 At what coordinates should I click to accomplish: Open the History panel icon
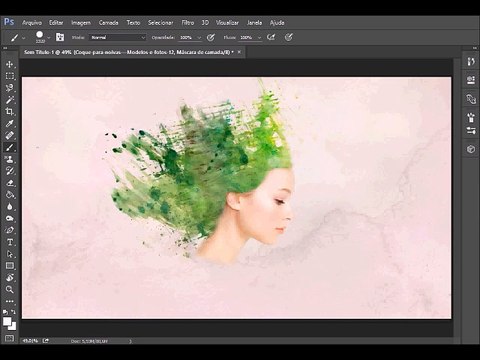point(471,62)
